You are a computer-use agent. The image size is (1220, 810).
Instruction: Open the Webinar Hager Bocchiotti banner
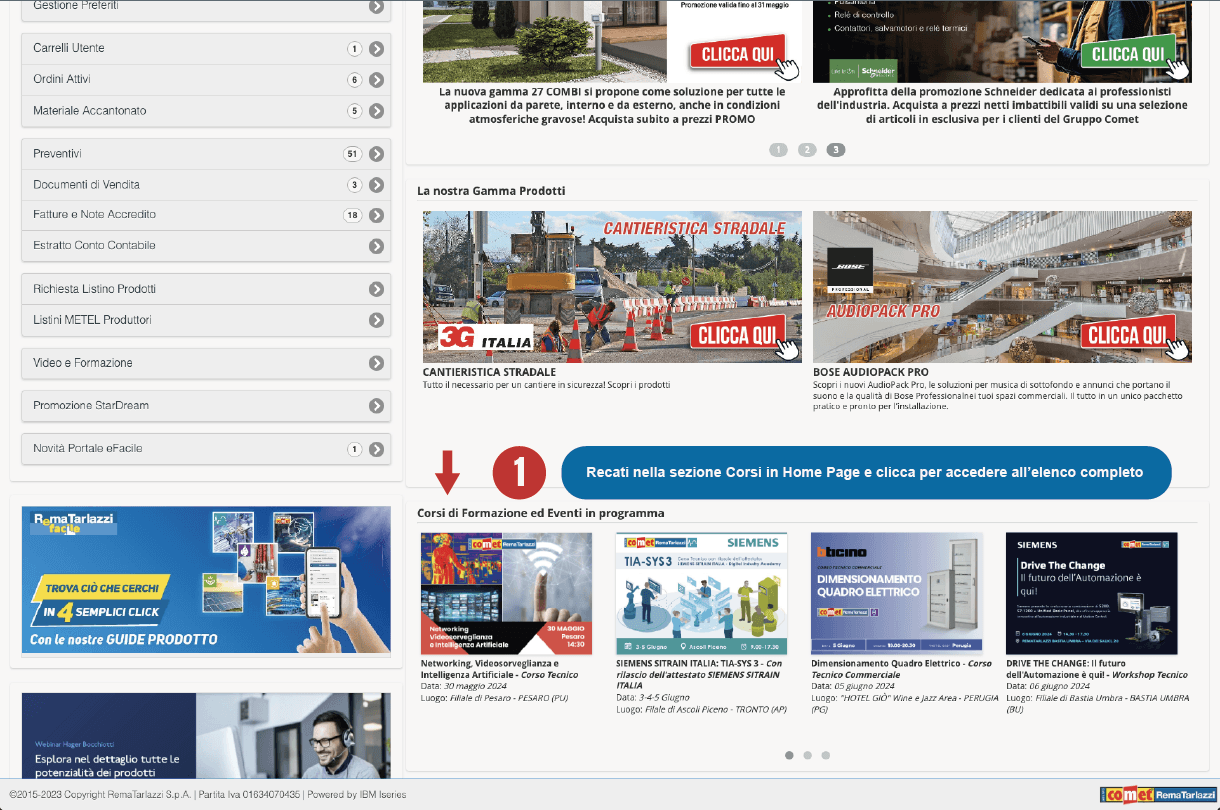click(206, 736)
